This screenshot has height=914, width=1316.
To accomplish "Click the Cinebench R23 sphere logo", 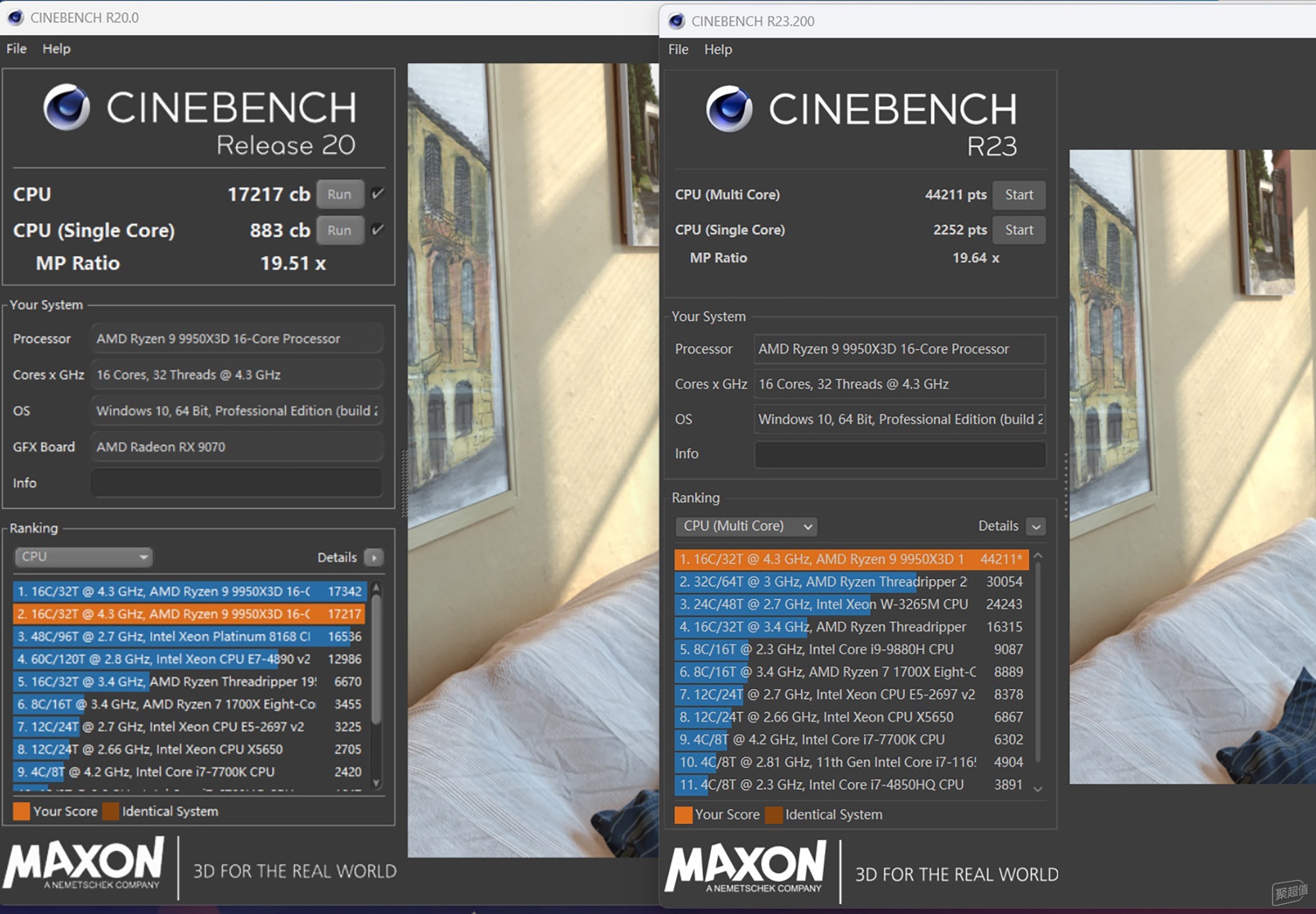I will click(729, 109).
